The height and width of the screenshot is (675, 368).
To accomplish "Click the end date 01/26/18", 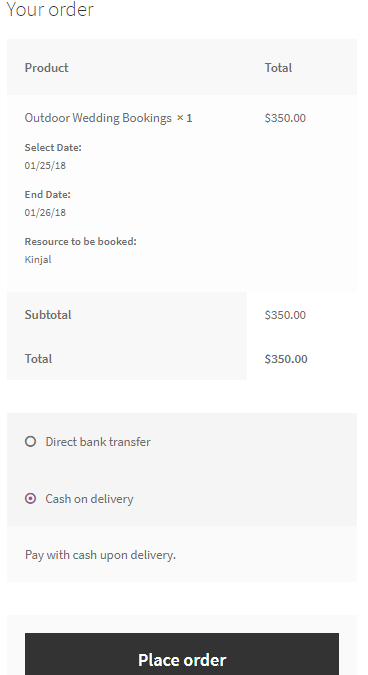I will click(x=45, y=213).
